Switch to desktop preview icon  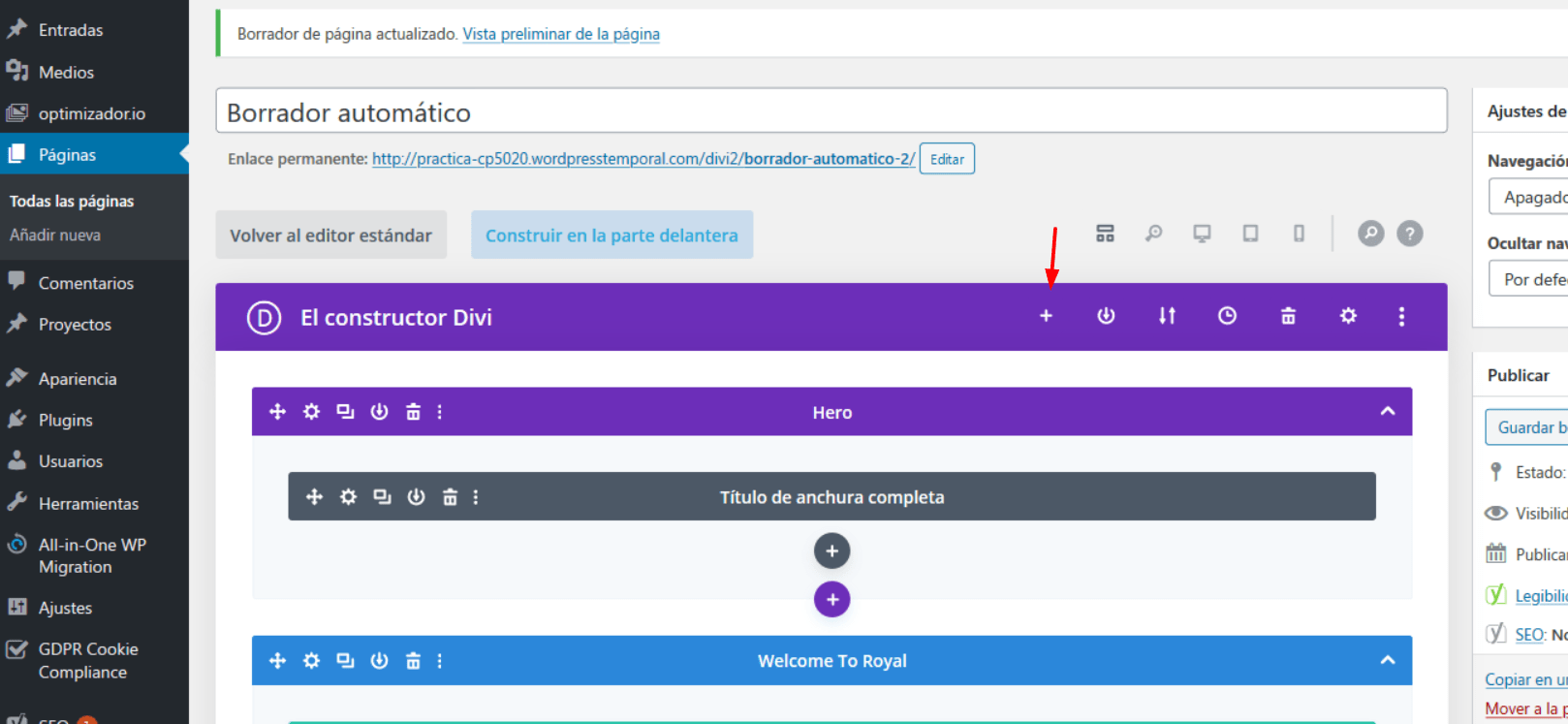1202,234
